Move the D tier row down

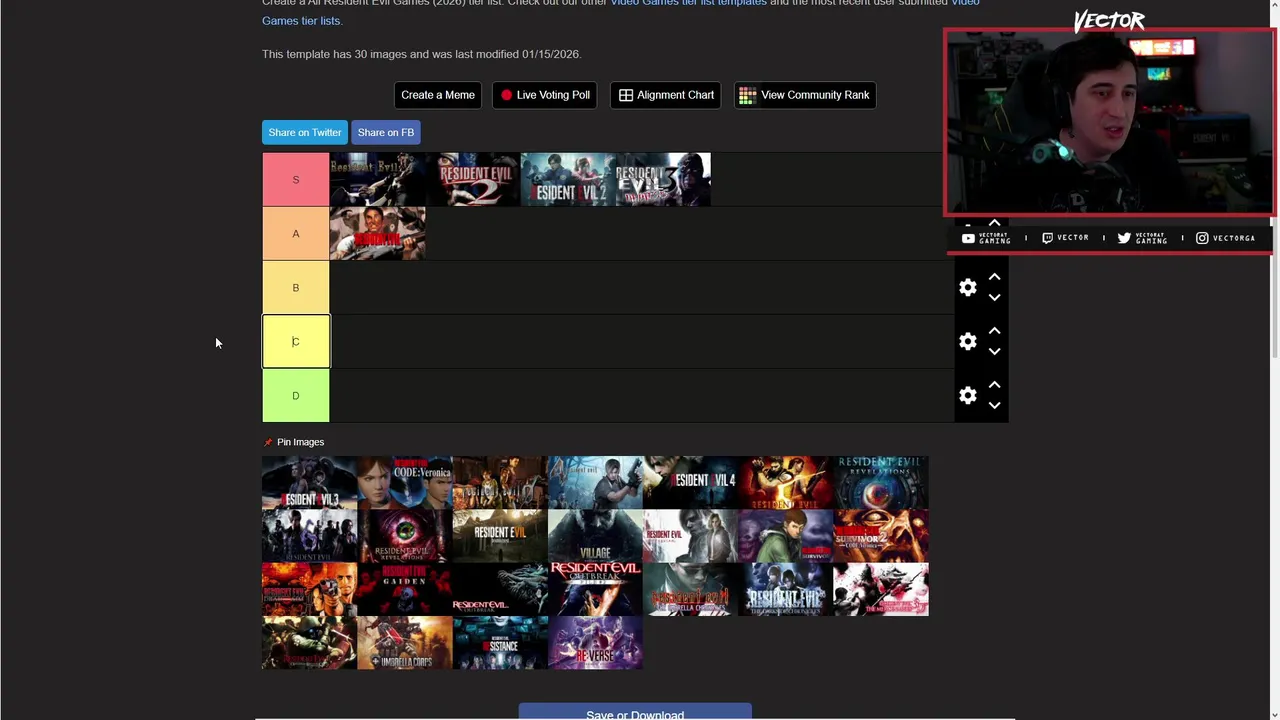coord(994,405)
